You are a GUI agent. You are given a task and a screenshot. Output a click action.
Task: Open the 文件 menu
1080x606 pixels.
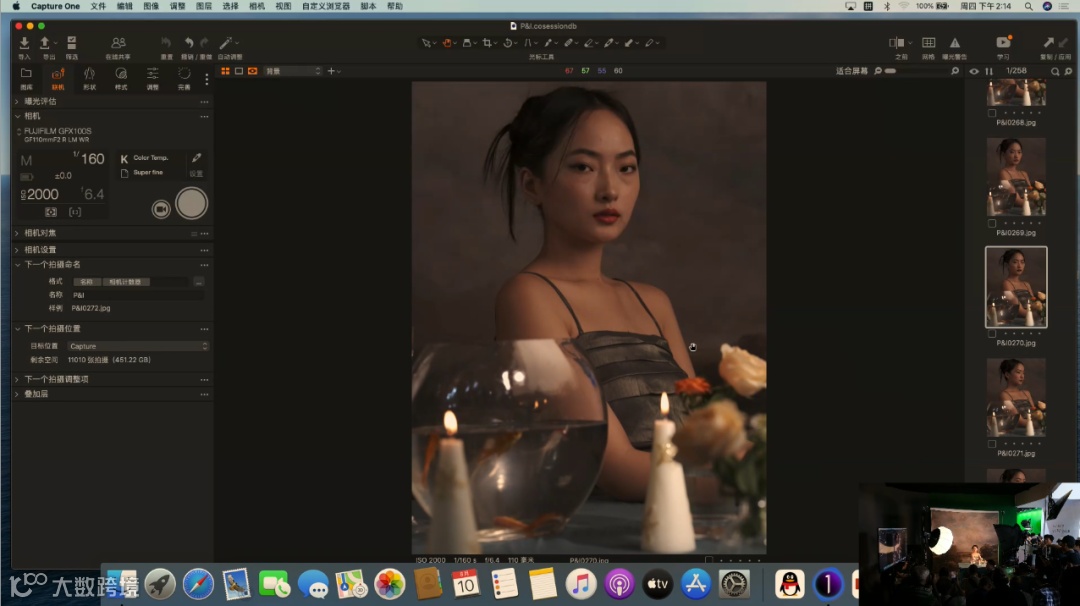pyautogui.click(x=98, y=6)
